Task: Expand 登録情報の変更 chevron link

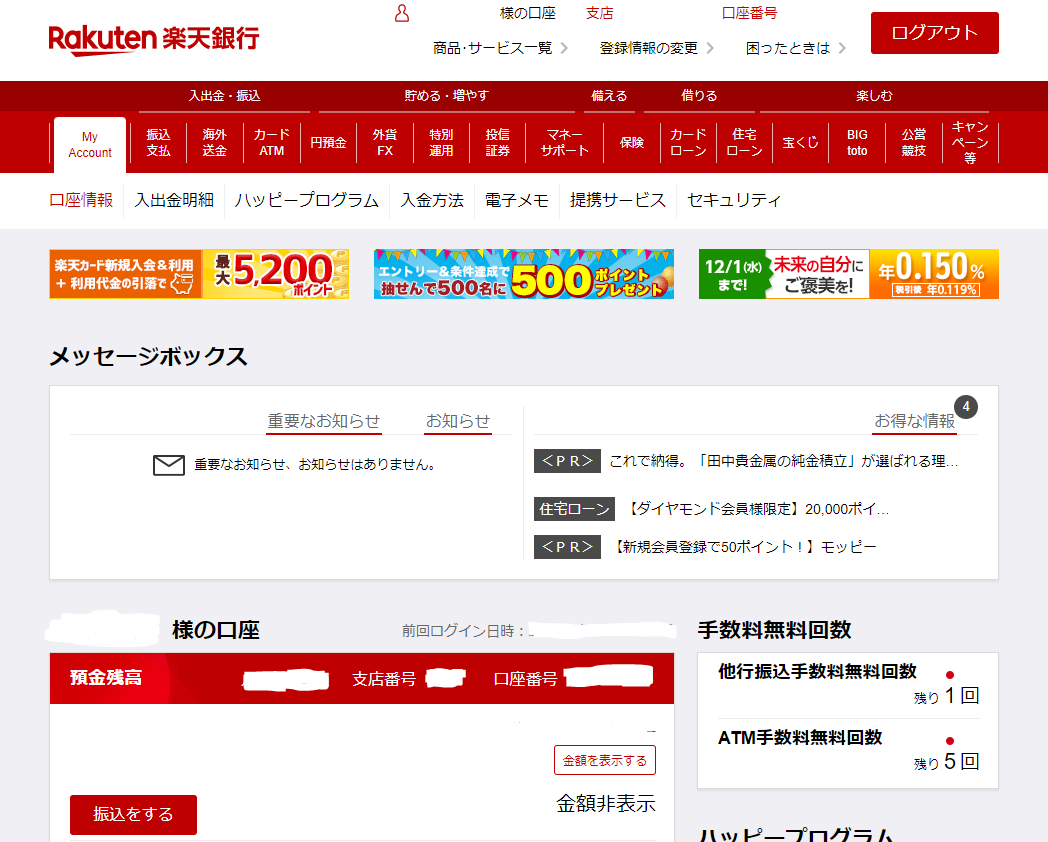Action: (656, 48)
